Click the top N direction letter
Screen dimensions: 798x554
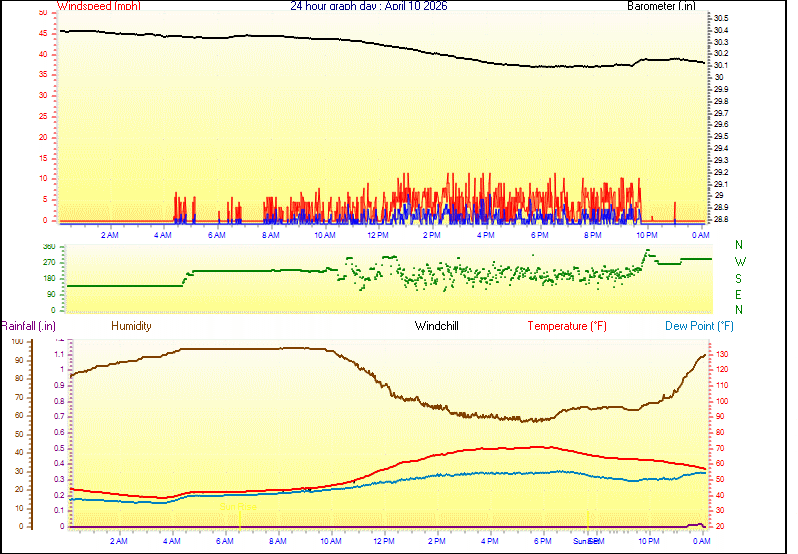point(739,245)
